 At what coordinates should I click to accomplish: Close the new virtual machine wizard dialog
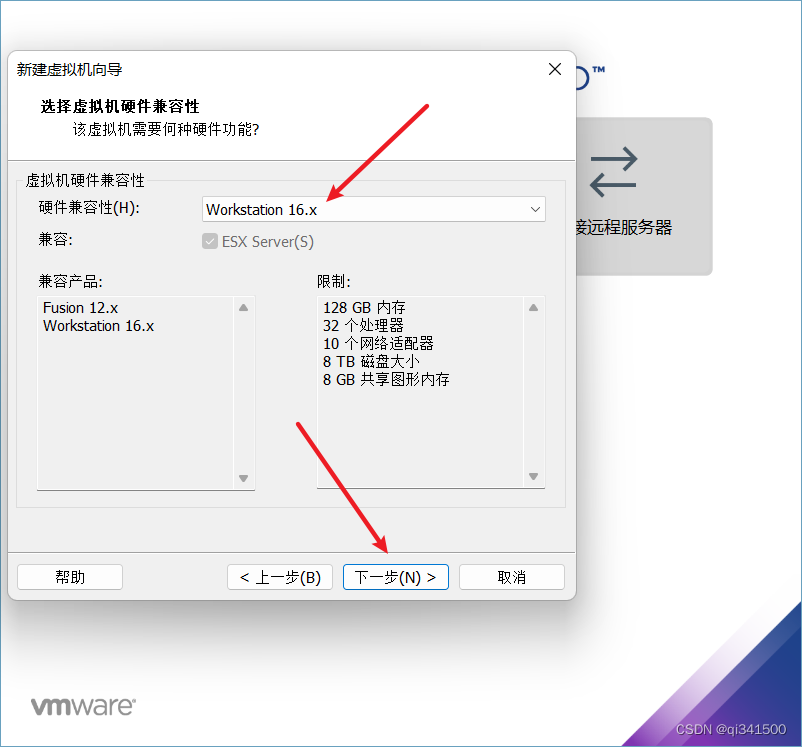point(555,69)
